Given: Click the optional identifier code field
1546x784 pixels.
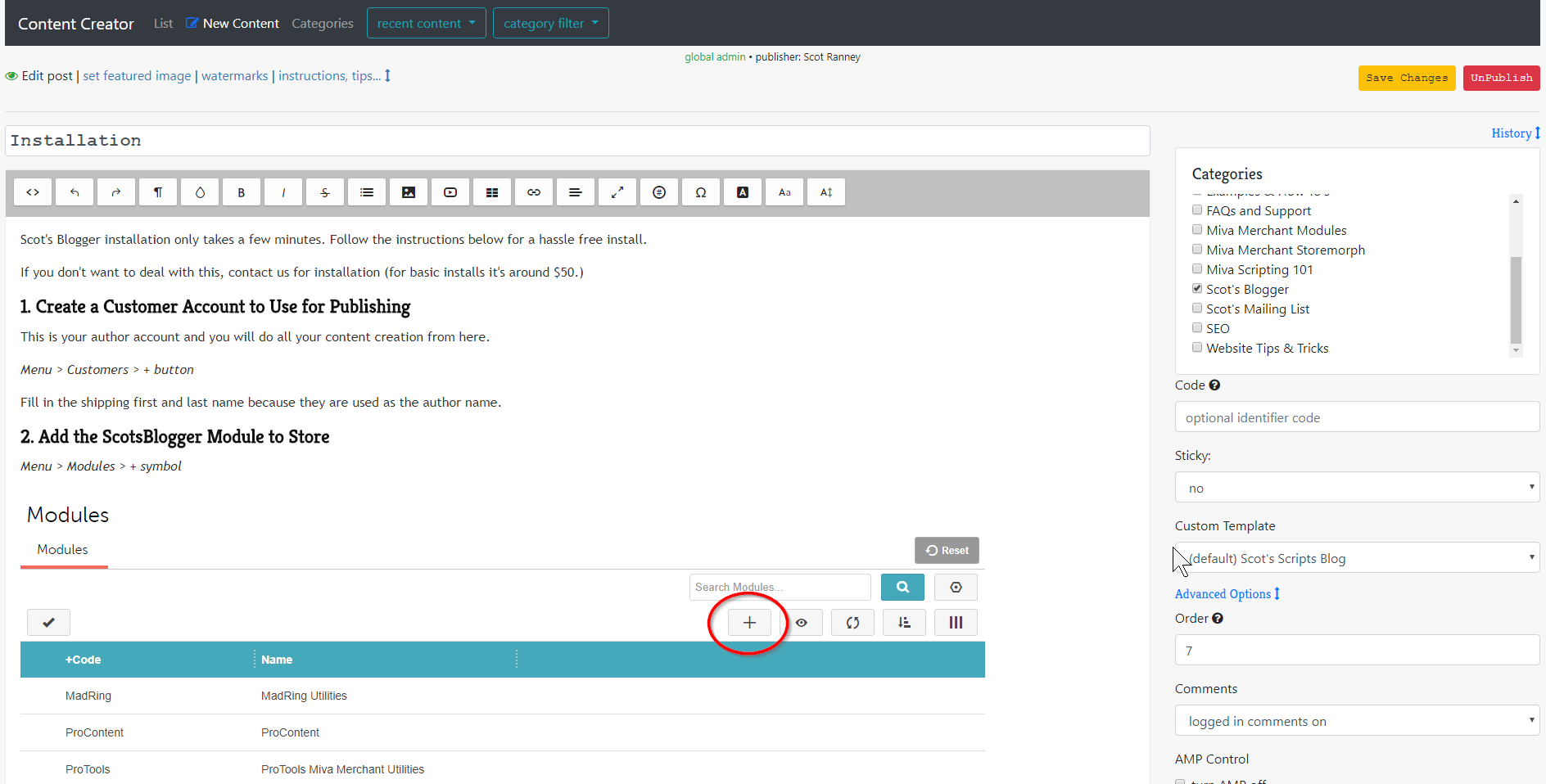Looking at the screenshot, I should [x=1357, y=417].
